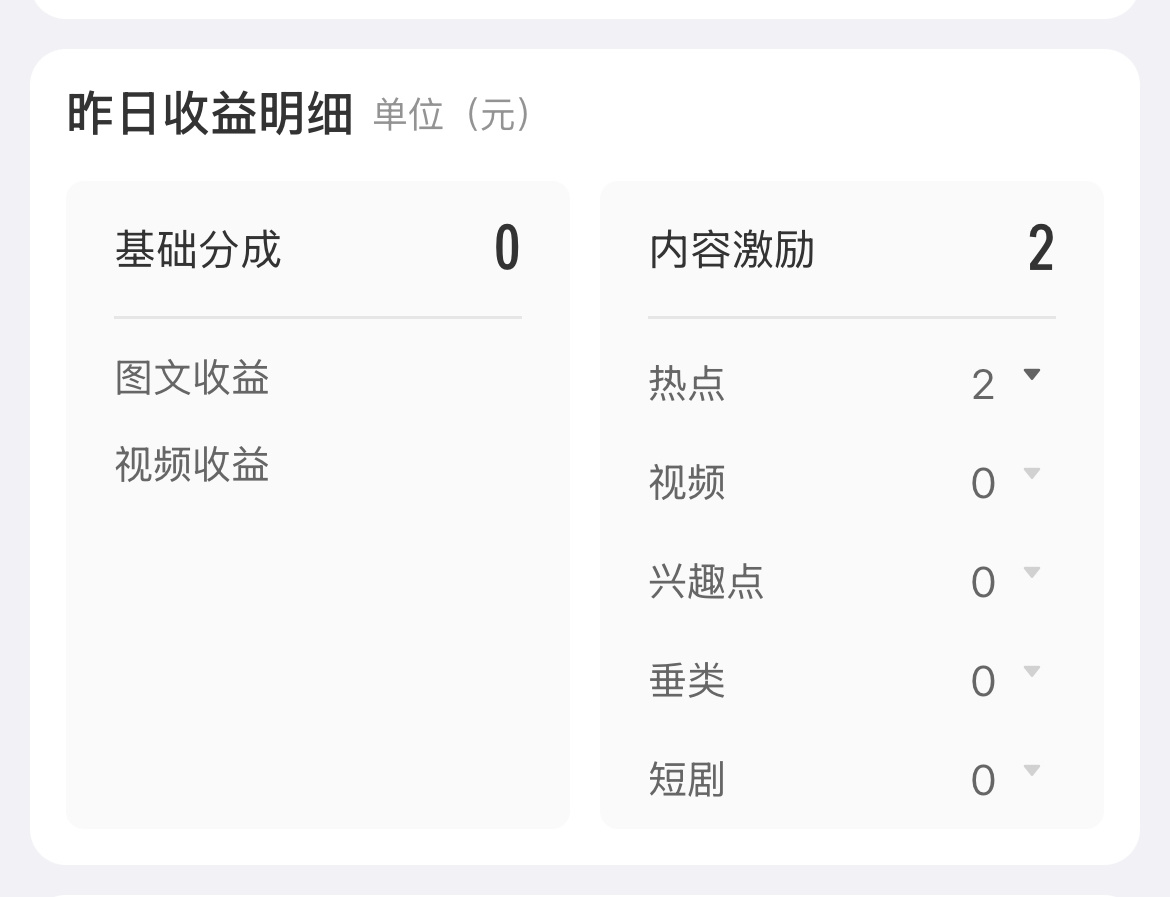The image size is (1170, 897).
Task: Select the 基础分成 header
Action: point(198,249)
